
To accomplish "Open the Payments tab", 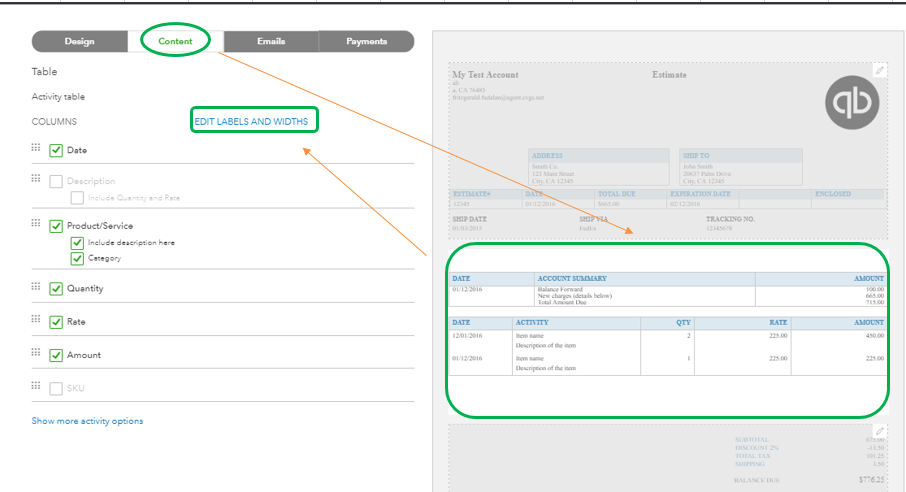I will 366,42.
